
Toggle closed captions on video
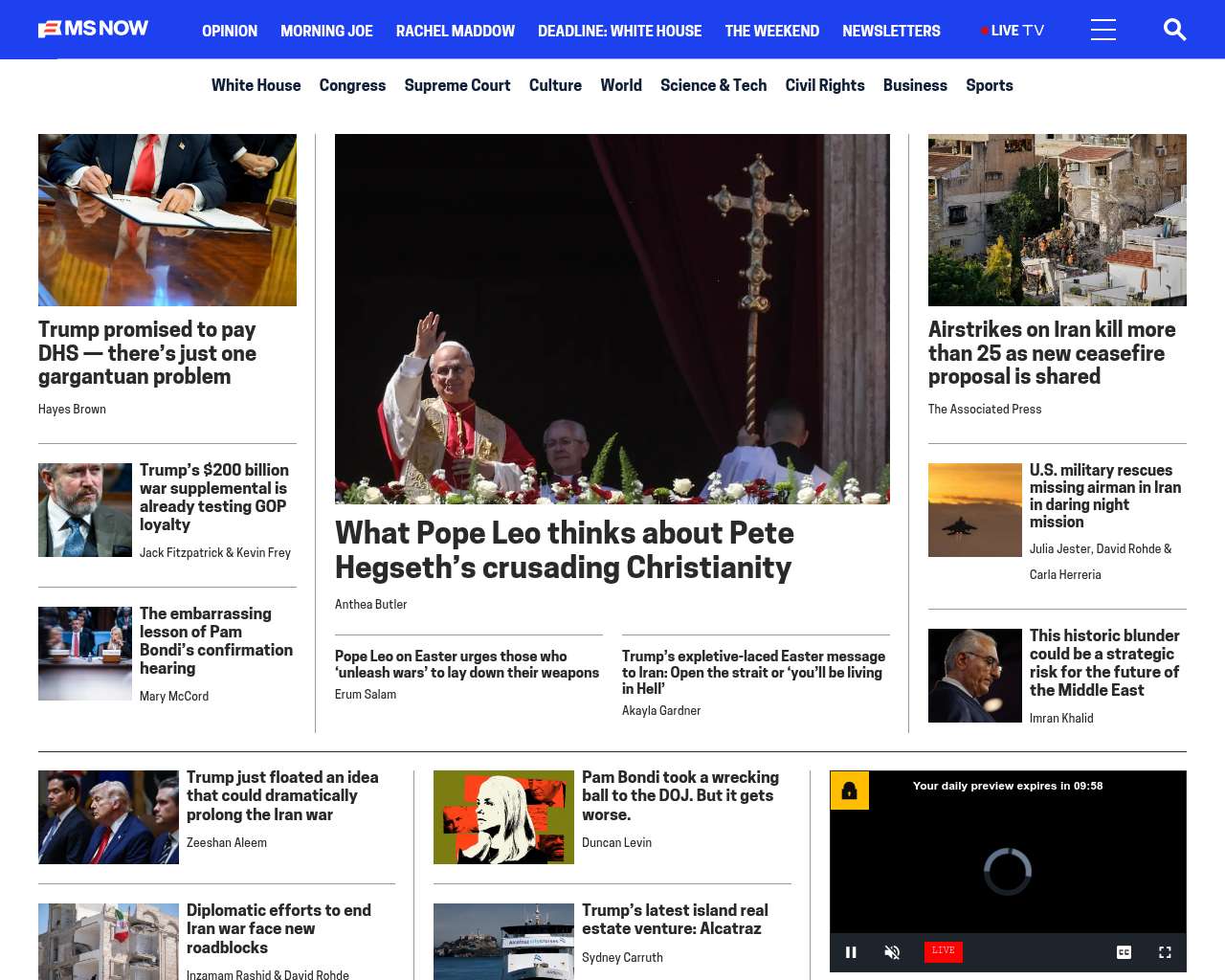click(x=1124, y=951)
